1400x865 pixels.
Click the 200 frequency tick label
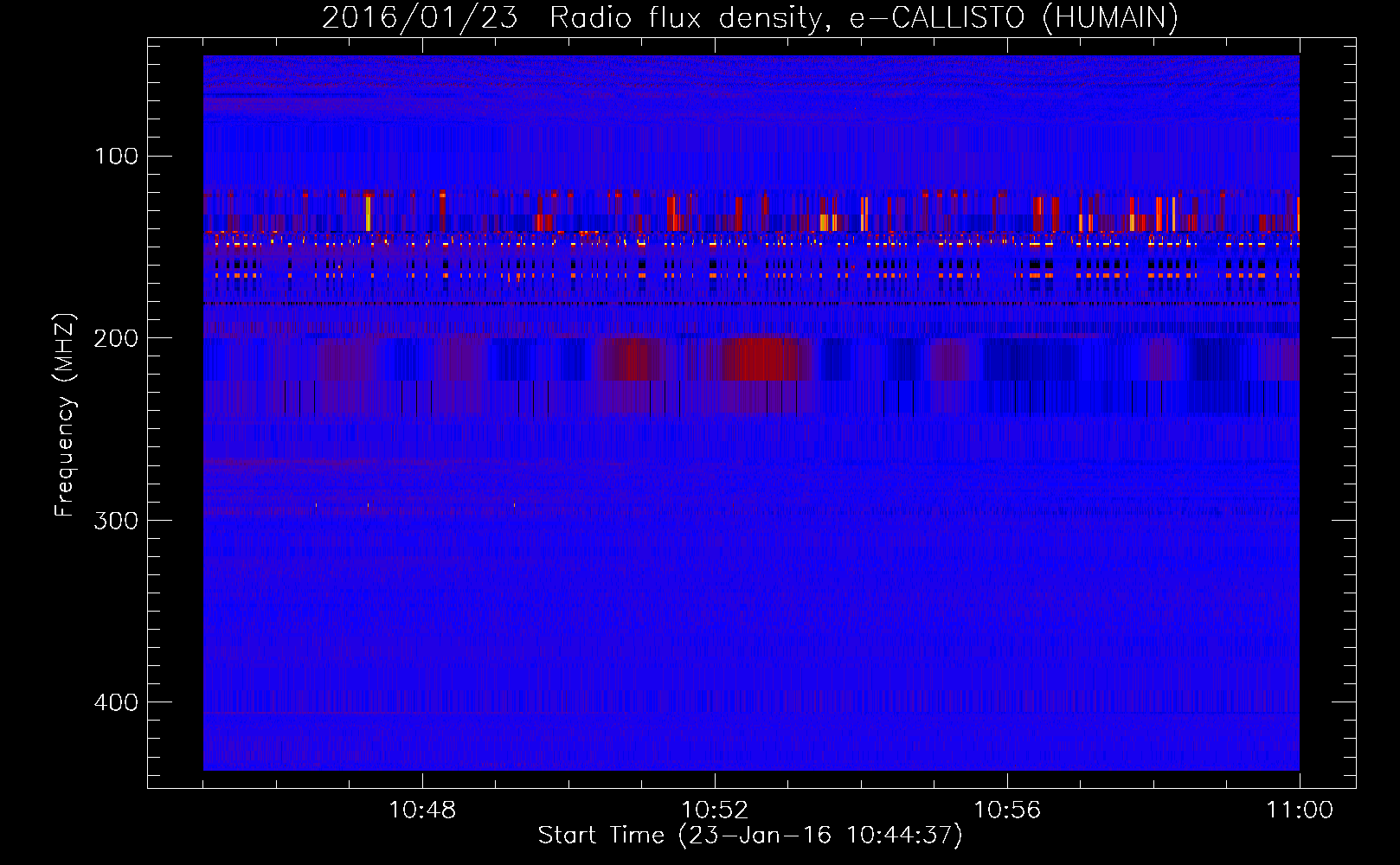coord(116,338)
